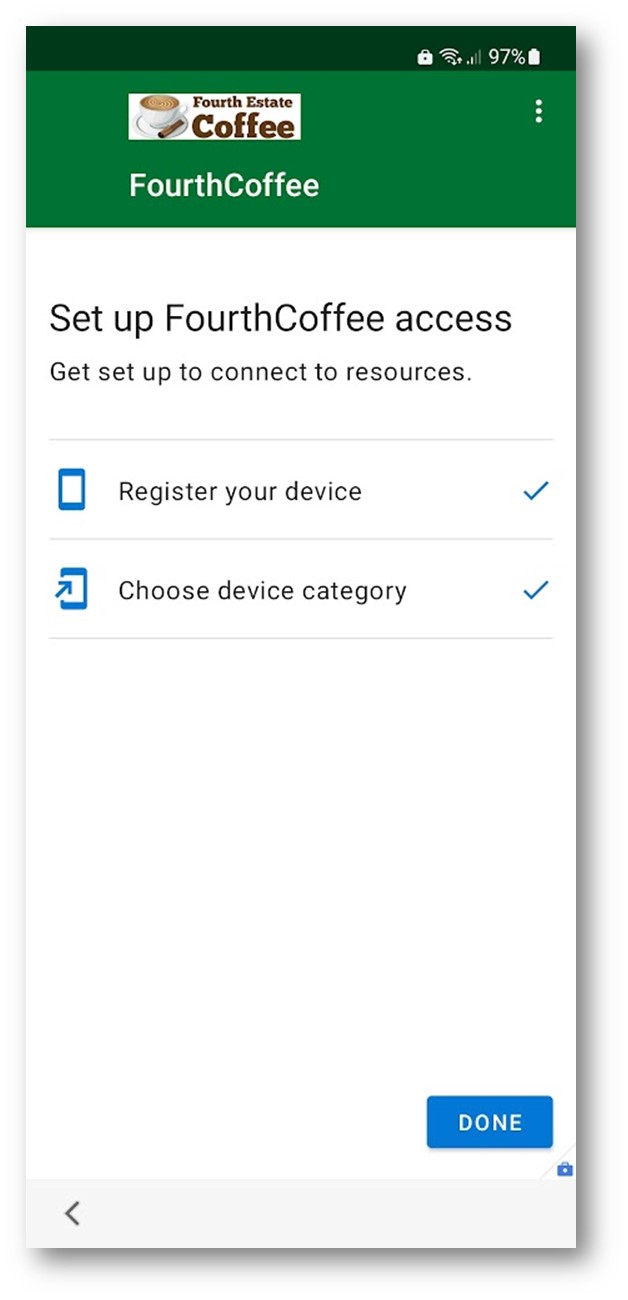Tap the Coffee text in the logo

coord(244,125)
